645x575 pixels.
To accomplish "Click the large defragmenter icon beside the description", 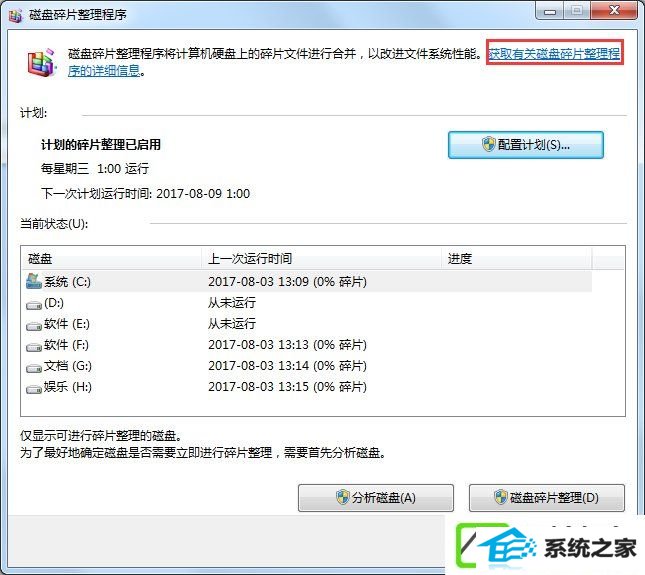I will pyautogui.click(x=40, y=63).
